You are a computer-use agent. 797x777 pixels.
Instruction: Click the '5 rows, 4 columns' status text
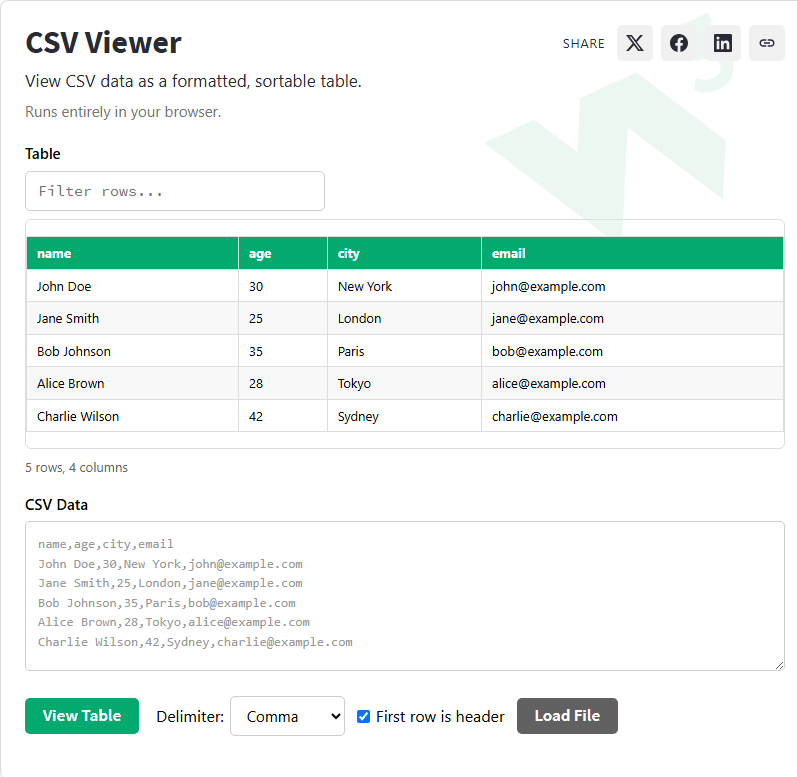pos(77,468)
